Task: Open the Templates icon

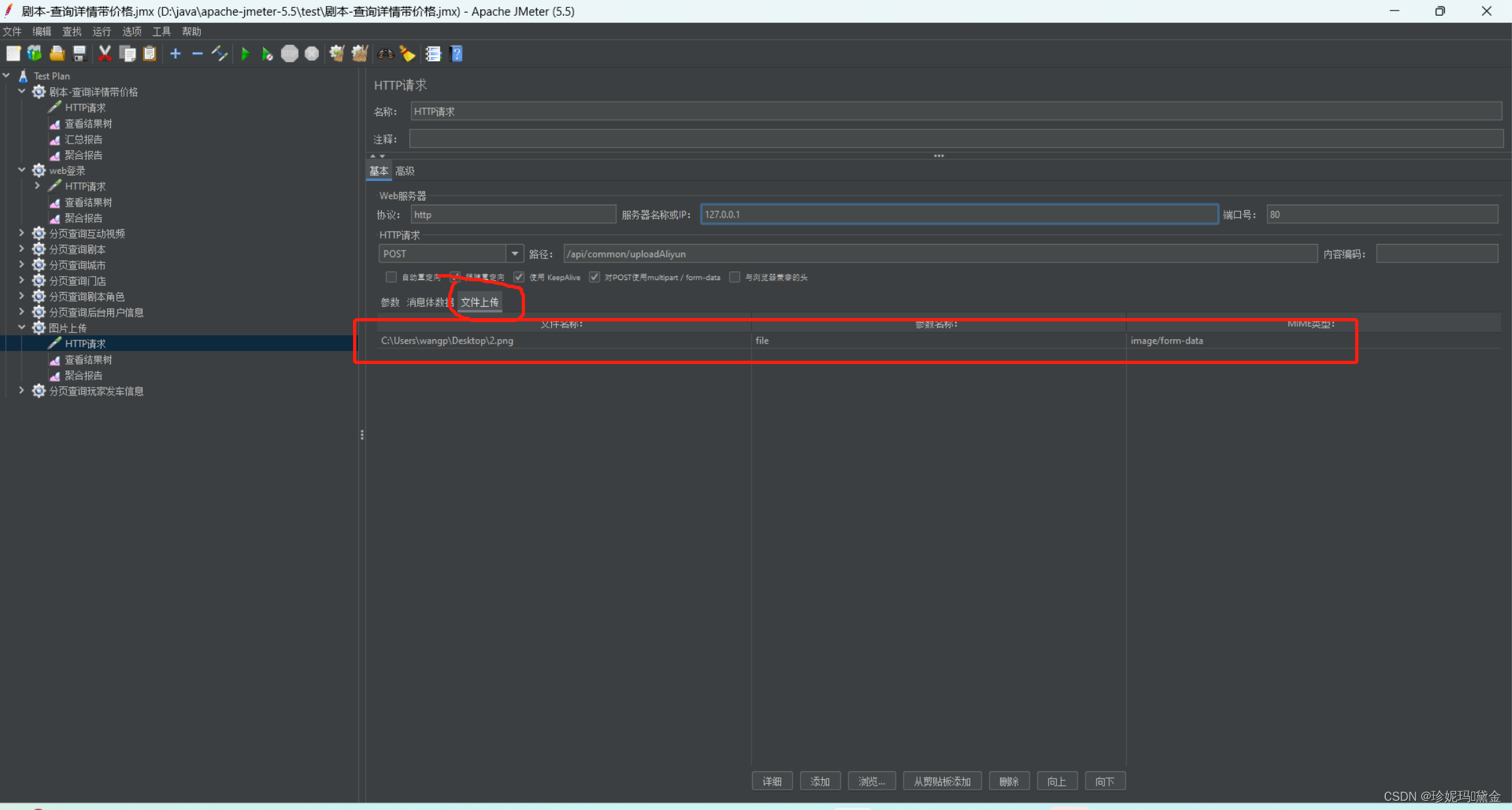Action: [35, 54]
